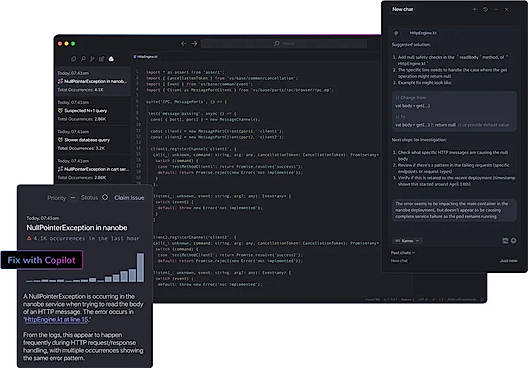The height and width of the screenshot is (368, 528).
Task: Open the chat bubble icon in the sidebar toolbar
Action: [73, 59]
